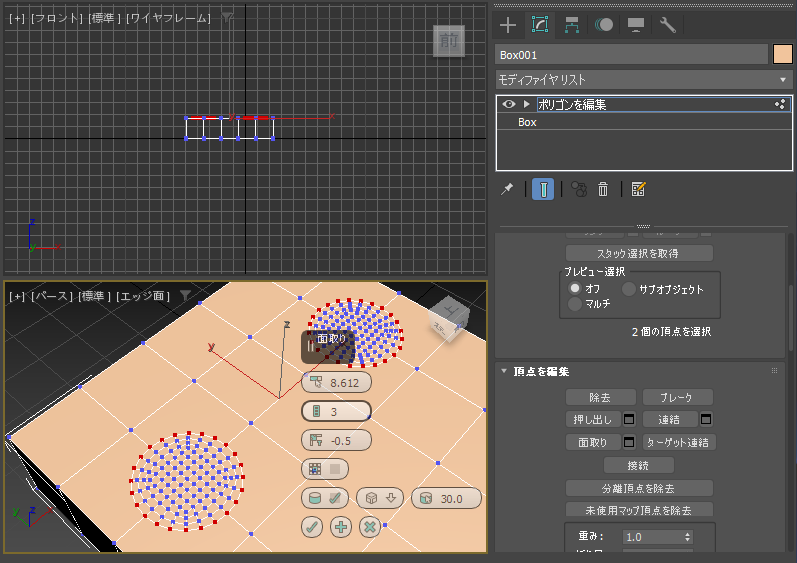The height and width of the screenshot is (563, 797).
Task: Click the 除去 button
Action: coord(600,397)
